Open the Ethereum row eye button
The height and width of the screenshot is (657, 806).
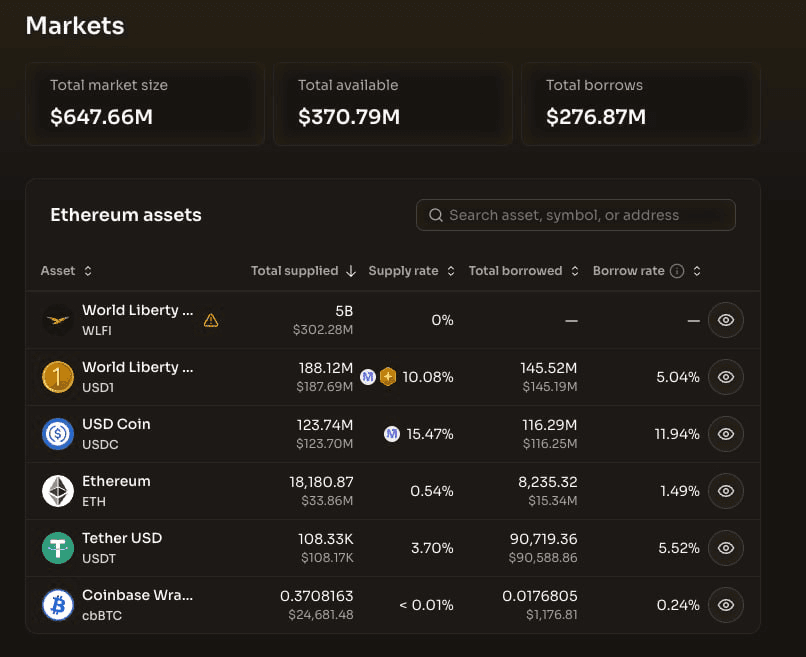click(x=725, y=491)
